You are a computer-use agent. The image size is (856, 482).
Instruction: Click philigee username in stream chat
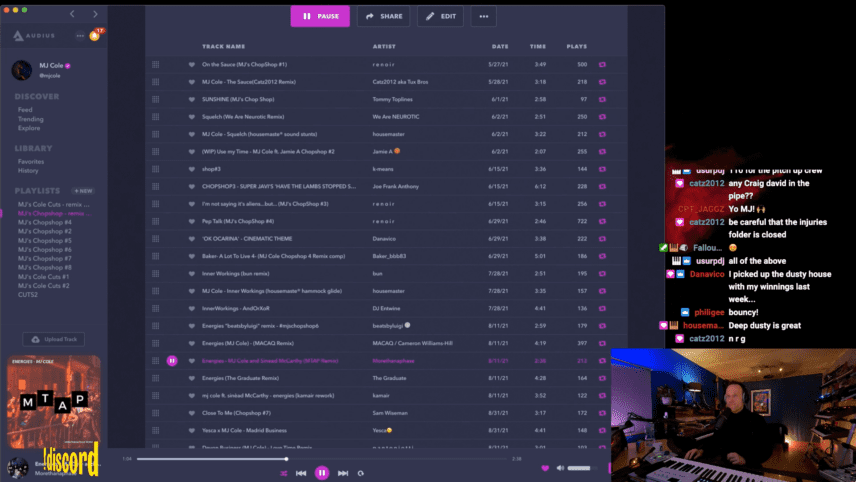(x=709, y=312)
